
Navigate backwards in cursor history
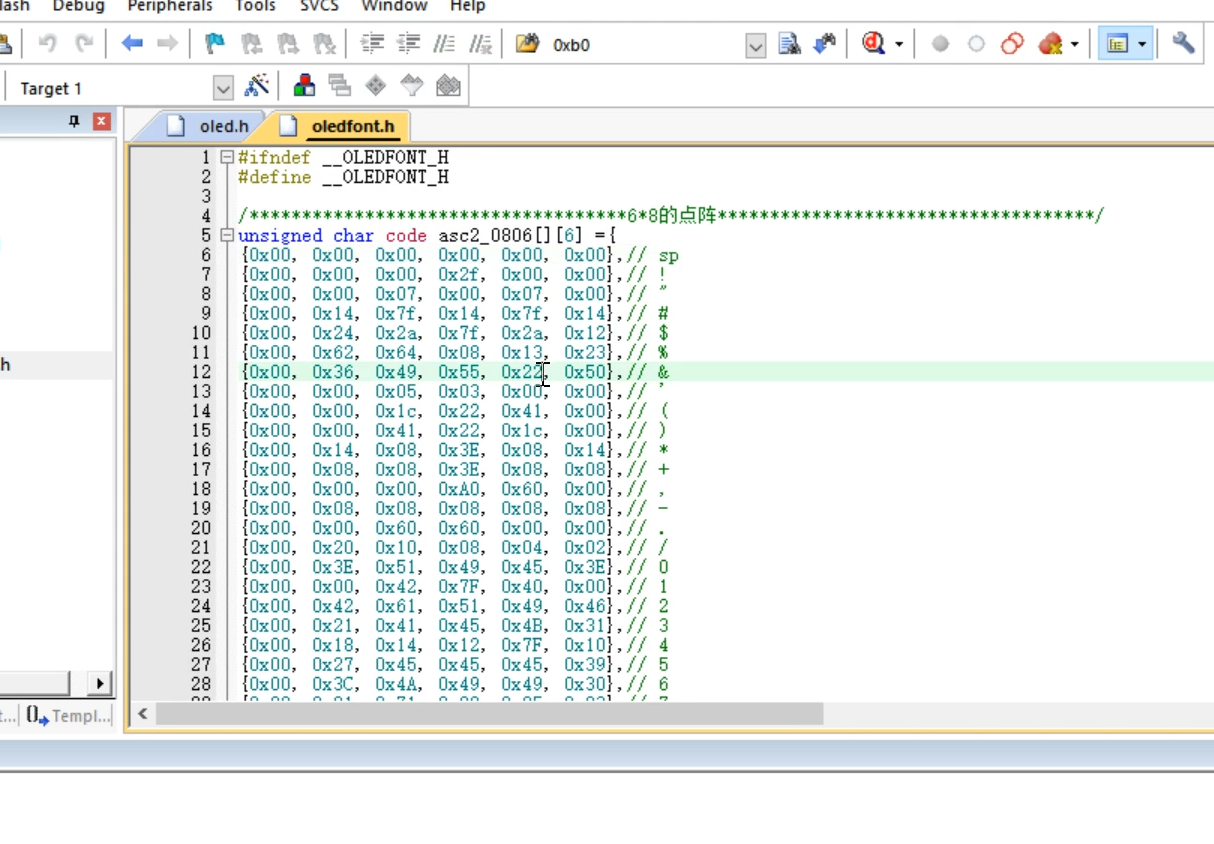132,44
